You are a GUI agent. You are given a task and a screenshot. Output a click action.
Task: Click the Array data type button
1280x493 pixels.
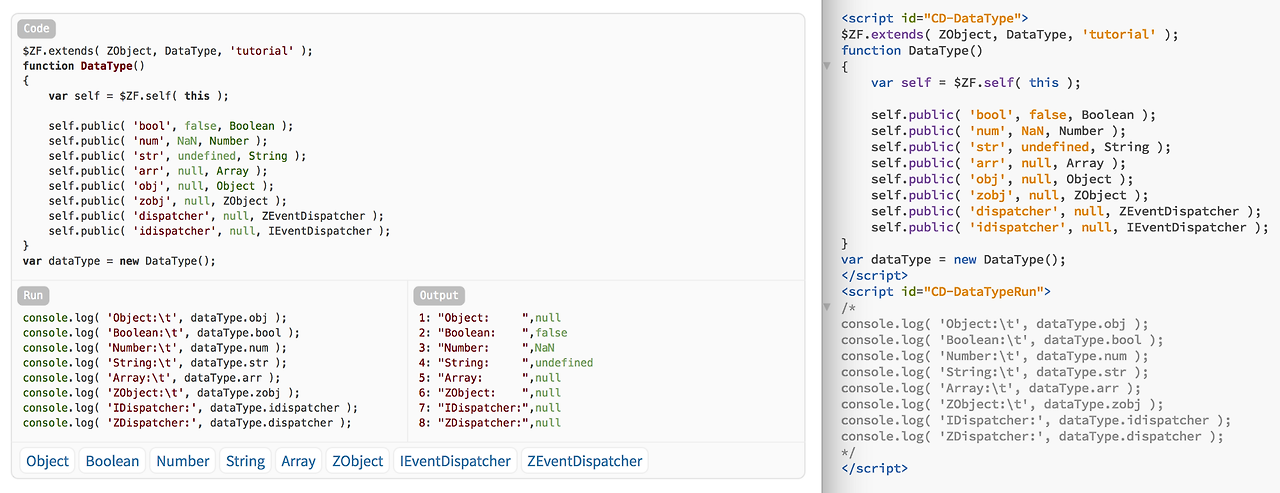298,461
